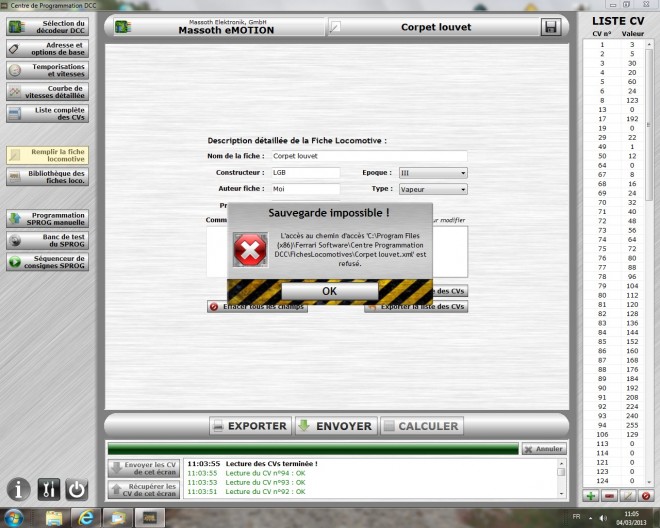Viewport: 660px width, 528px height.
Task: Select CV 1 row in Liste CV
Action: [615, 45]
